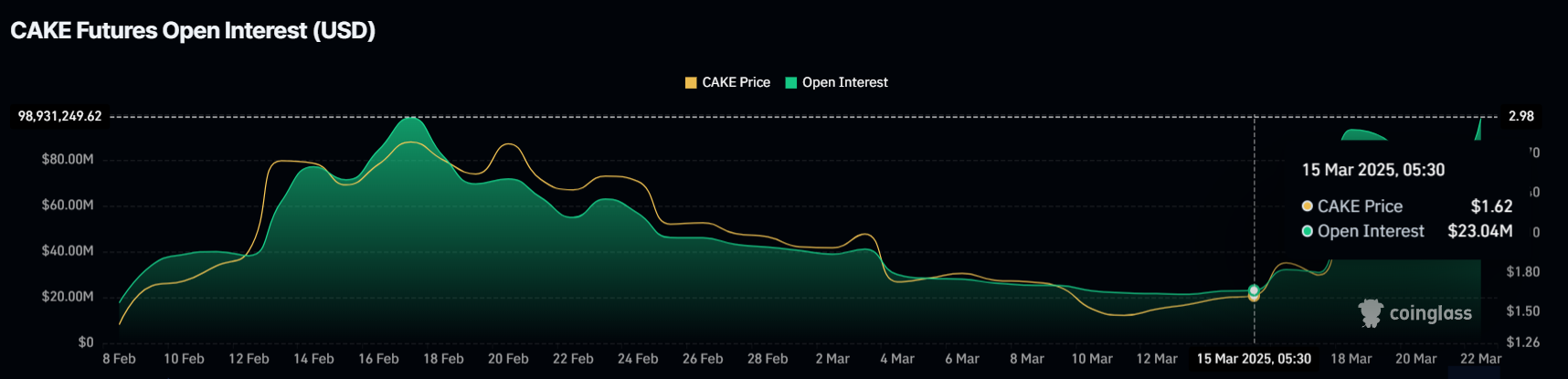This screenshot has height=379, width=1568.
Task: Click the 10 Mar axis label
Action: pos(1092,359)
